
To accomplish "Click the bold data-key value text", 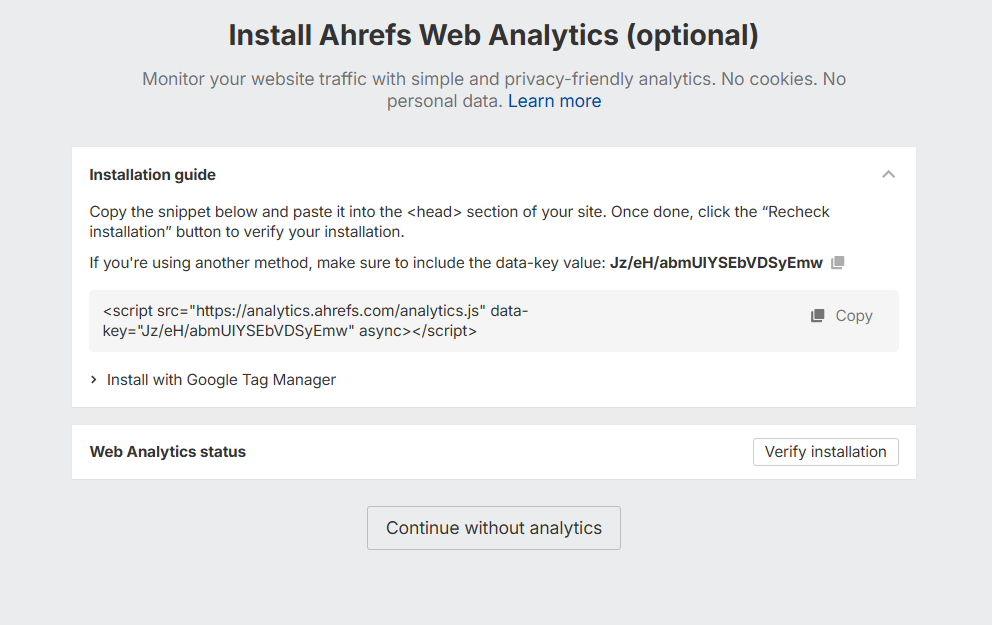I will [716, 263].
